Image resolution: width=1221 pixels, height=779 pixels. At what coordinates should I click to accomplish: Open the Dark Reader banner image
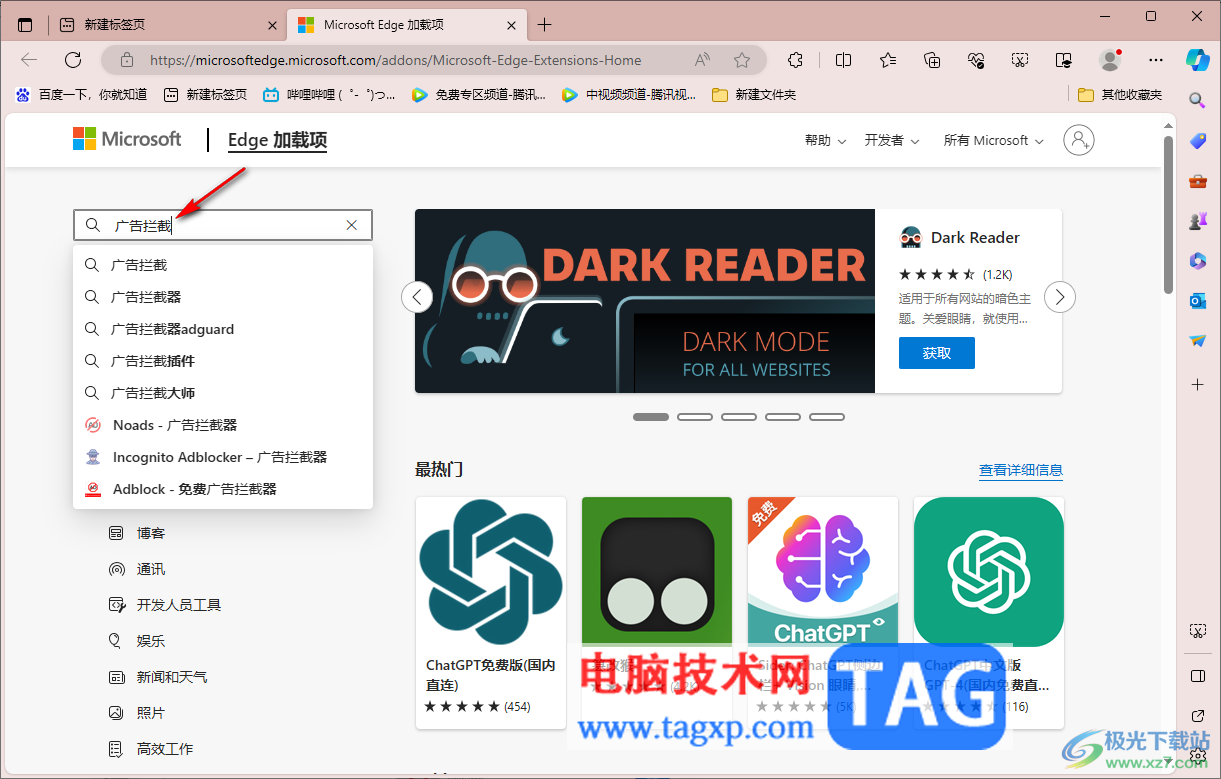click(645, 301)
